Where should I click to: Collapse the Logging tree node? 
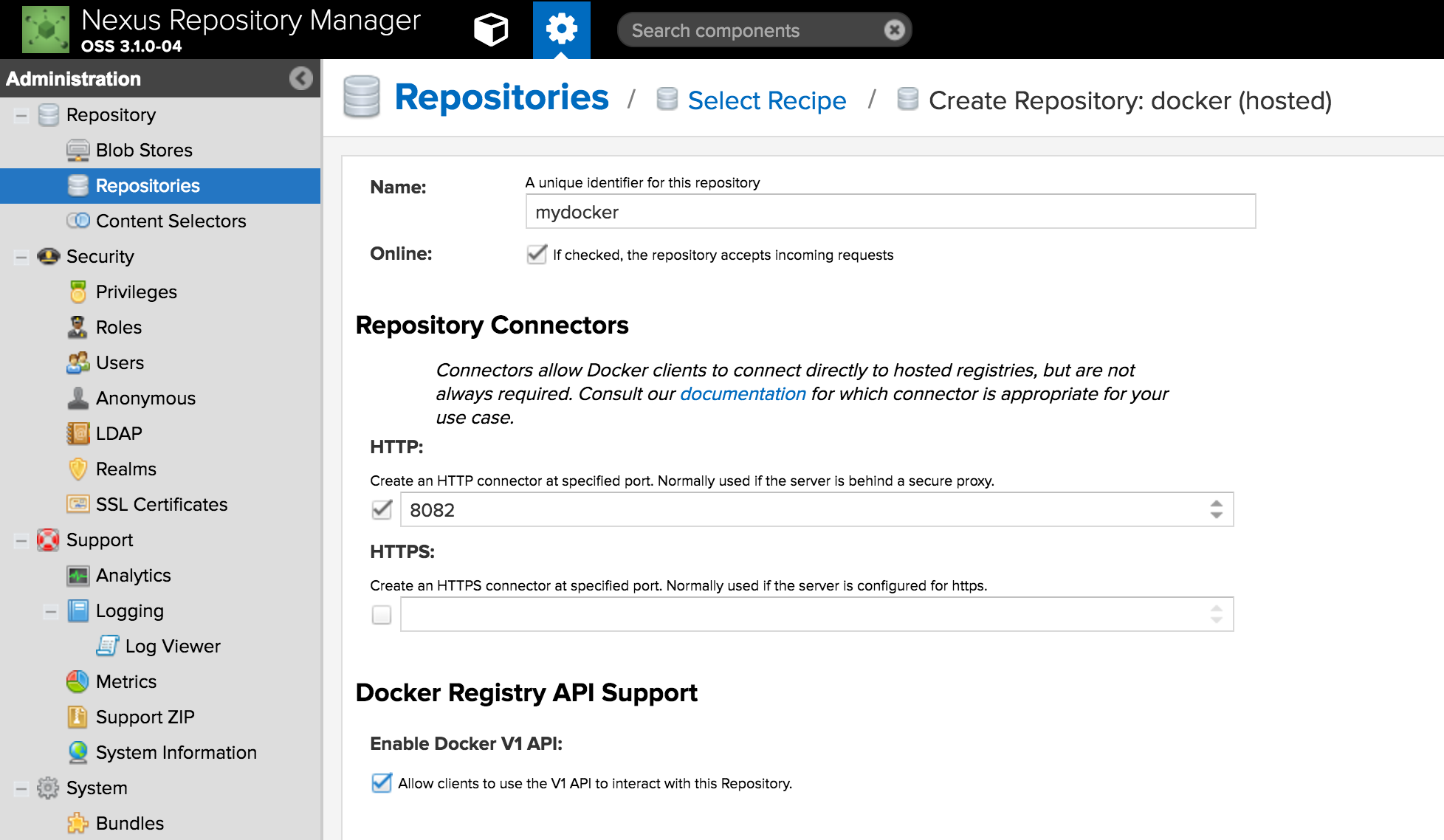point(51,611)
